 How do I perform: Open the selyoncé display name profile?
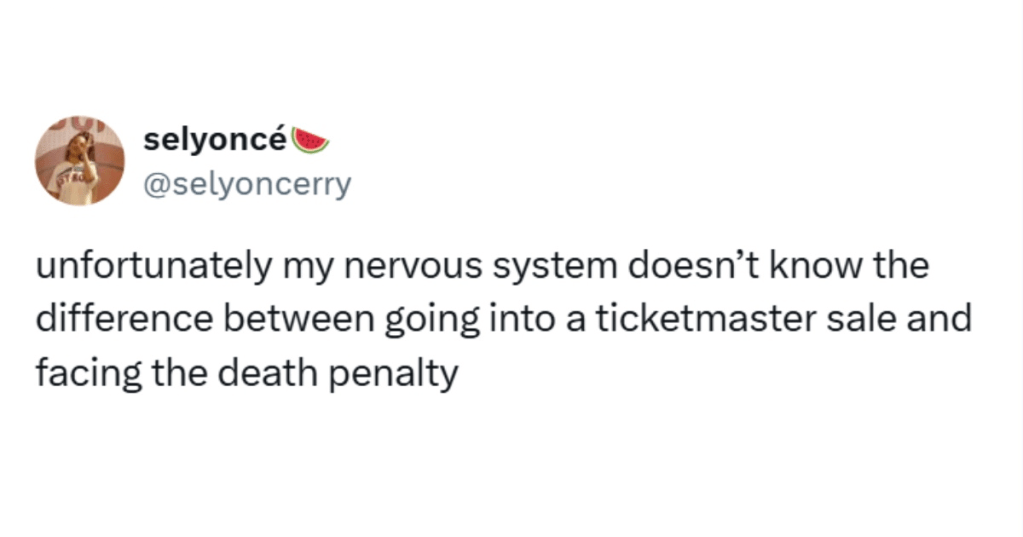(214, 140)
